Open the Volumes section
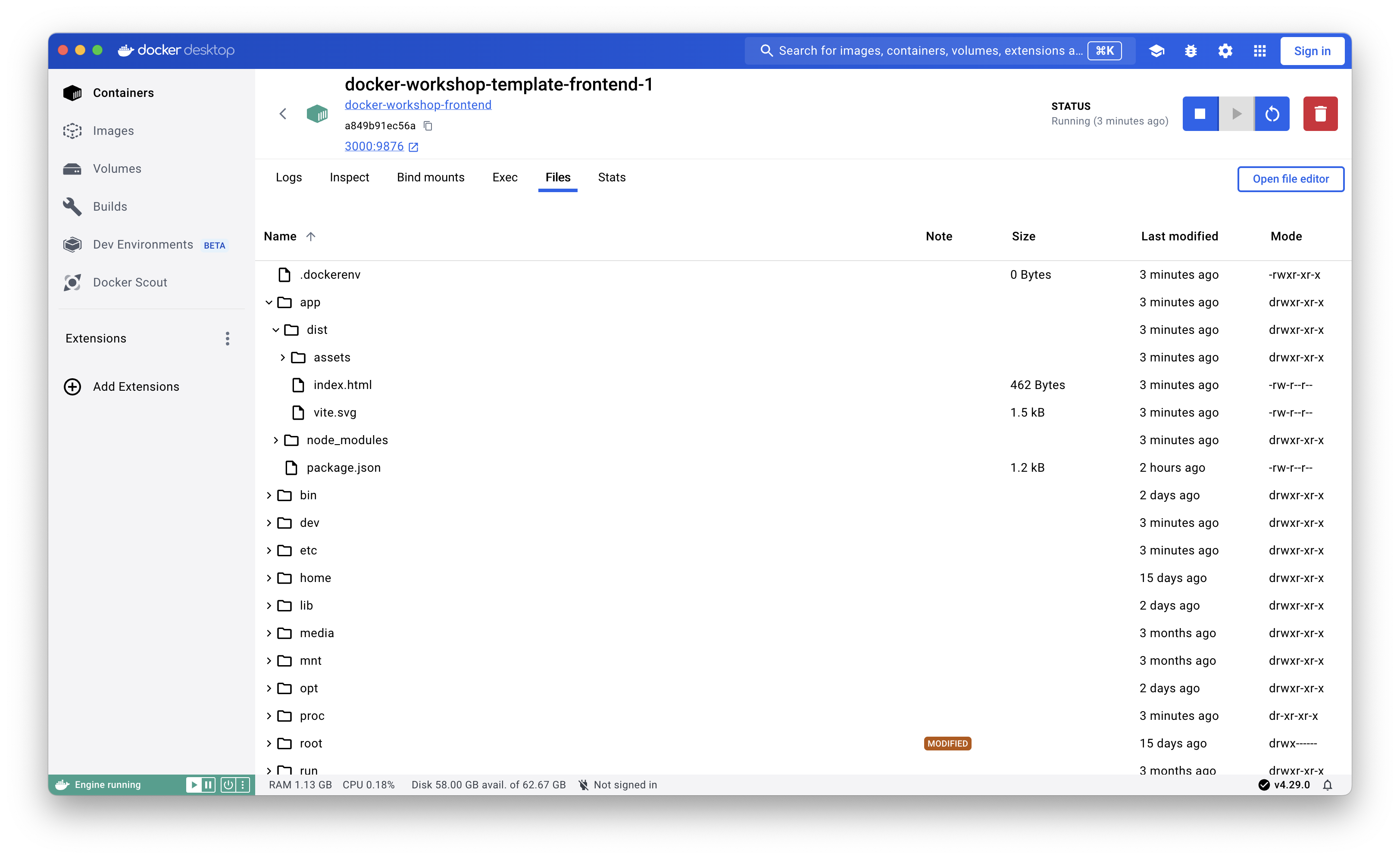This screenshot has height=859, width=1400. tap(102, 169)
